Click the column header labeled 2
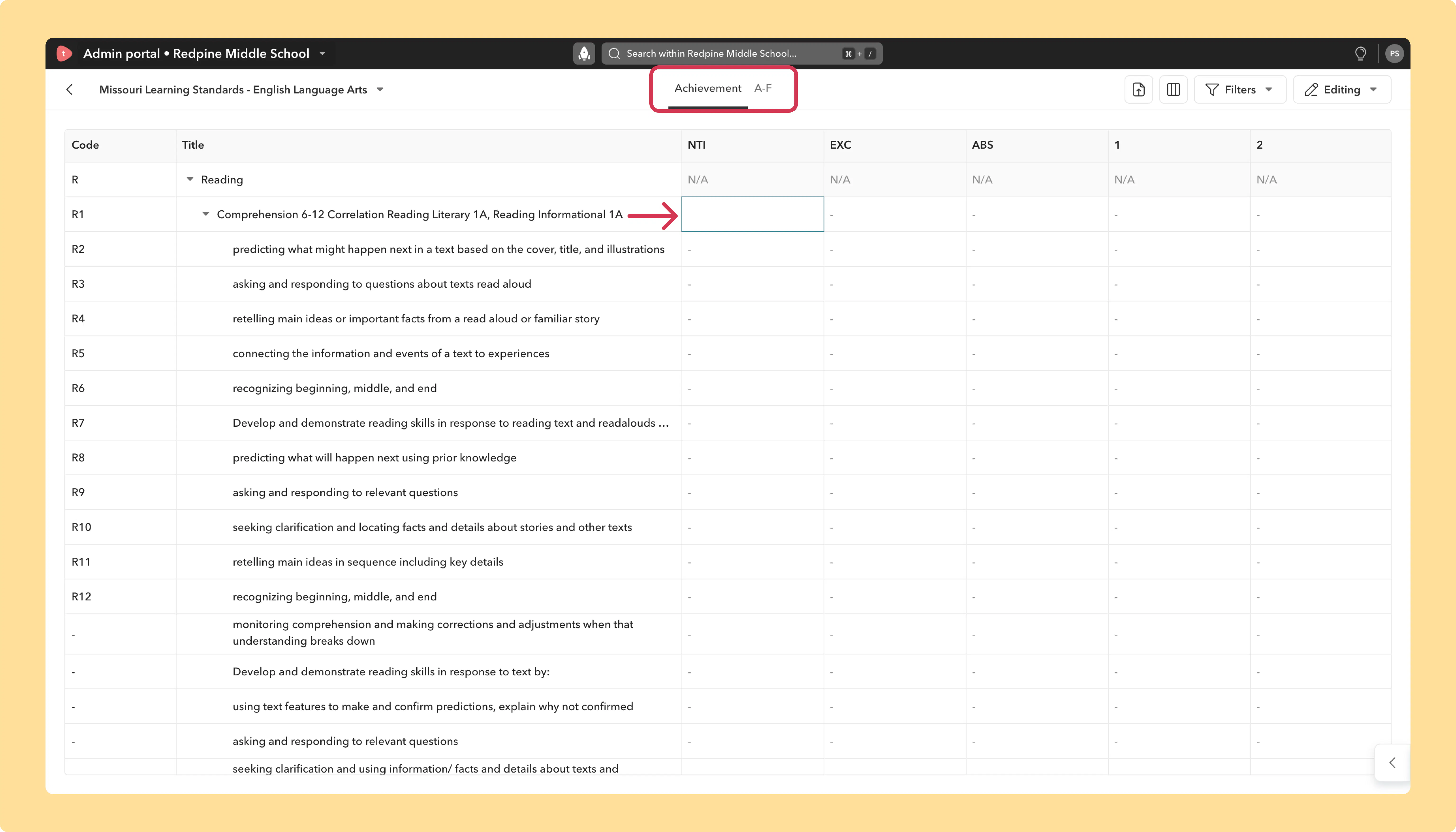Viewport: 1456px width, 832px height. (1321, 145)
